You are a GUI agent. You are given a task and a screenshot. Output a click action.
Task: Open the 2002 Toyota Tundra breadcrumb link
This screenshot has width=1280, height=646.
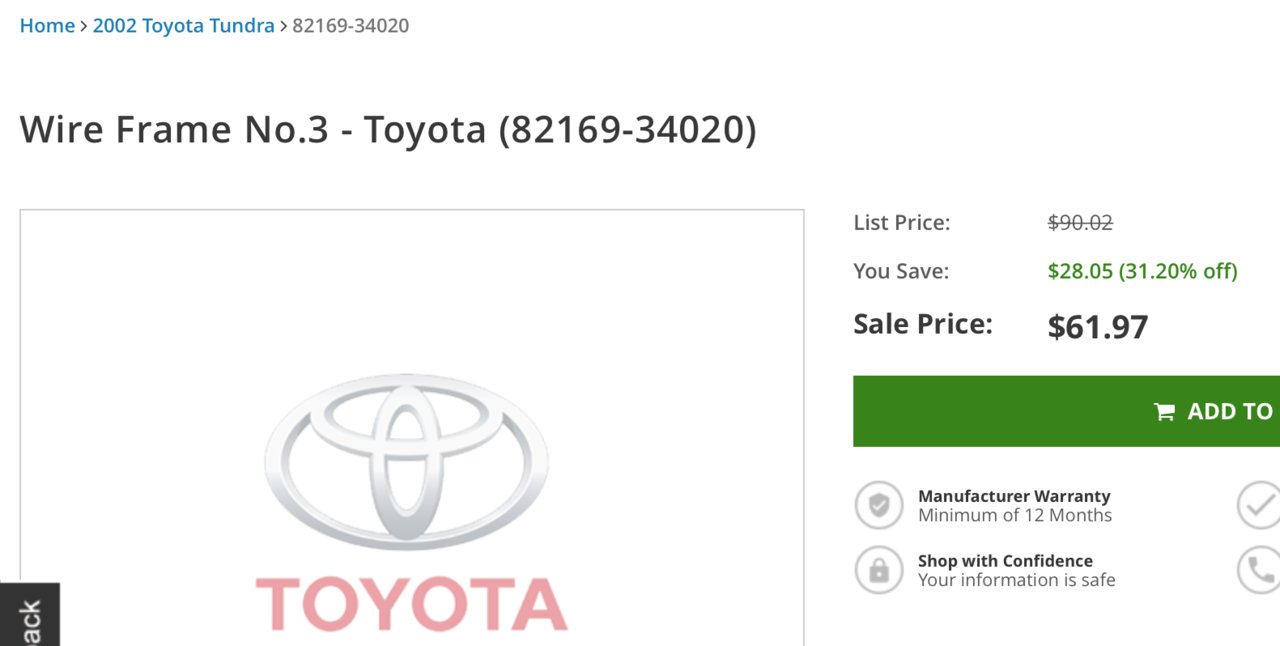click(x=183, y=26)
